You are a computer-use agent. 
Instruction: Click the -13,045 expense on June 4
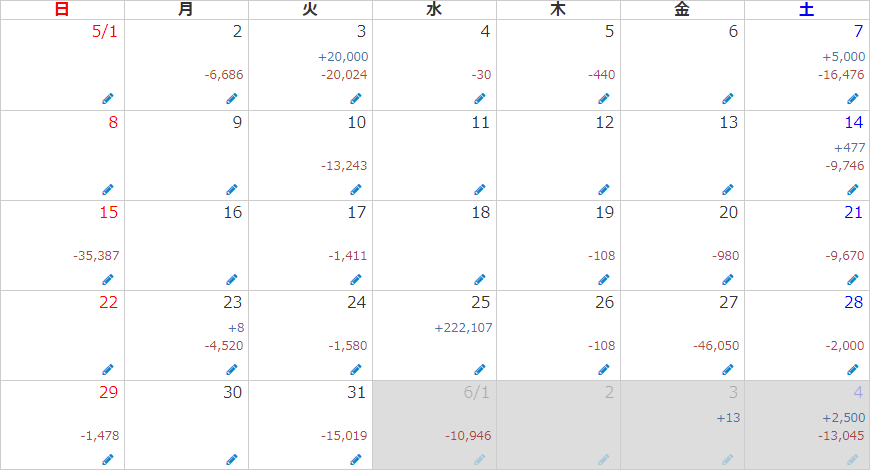click(841, 435)
